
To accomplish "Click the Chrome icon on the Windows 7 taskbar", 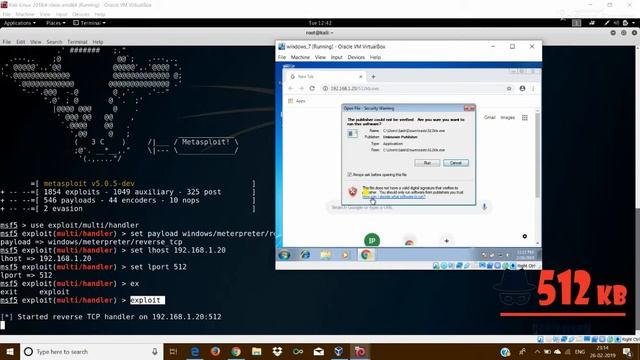I will (x=366, y=255).
